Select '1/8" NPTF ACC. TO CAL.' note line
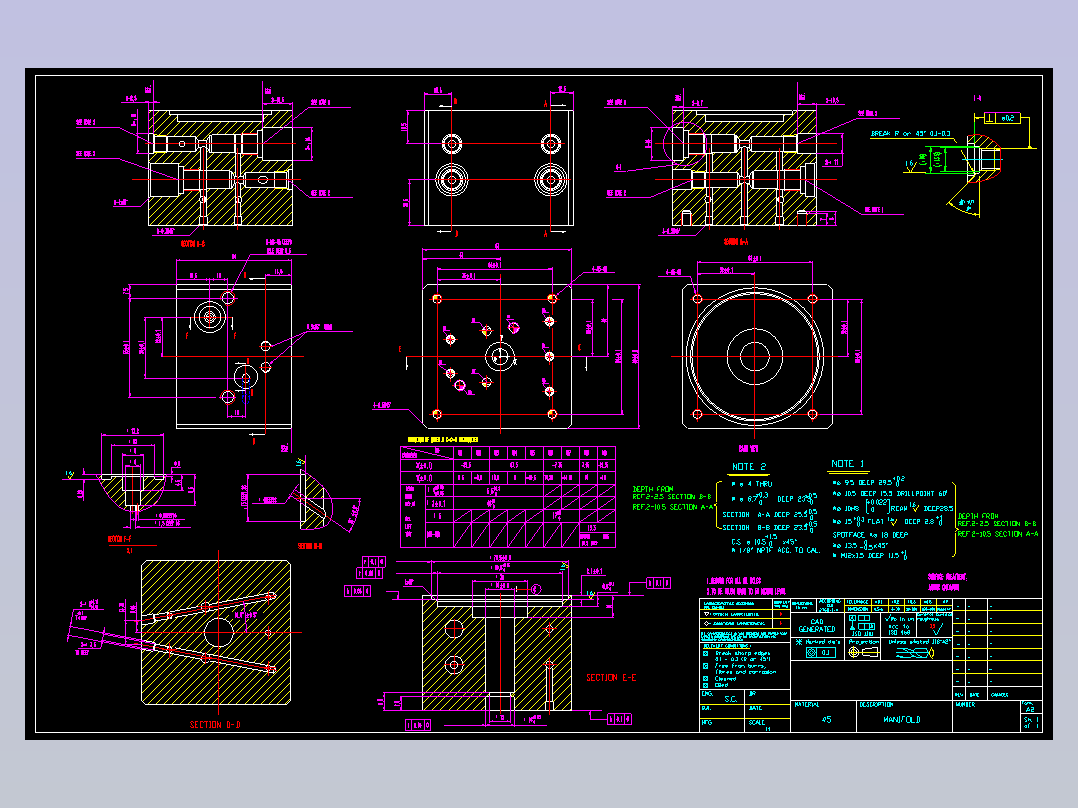 [776, 550]
